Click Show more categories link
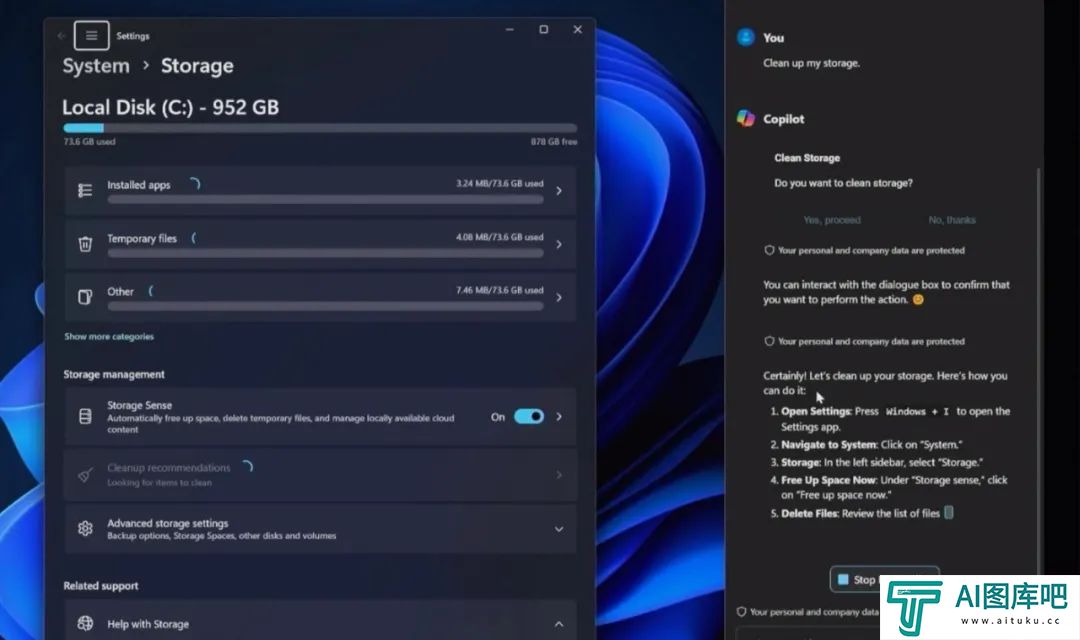 coord(109,336)
